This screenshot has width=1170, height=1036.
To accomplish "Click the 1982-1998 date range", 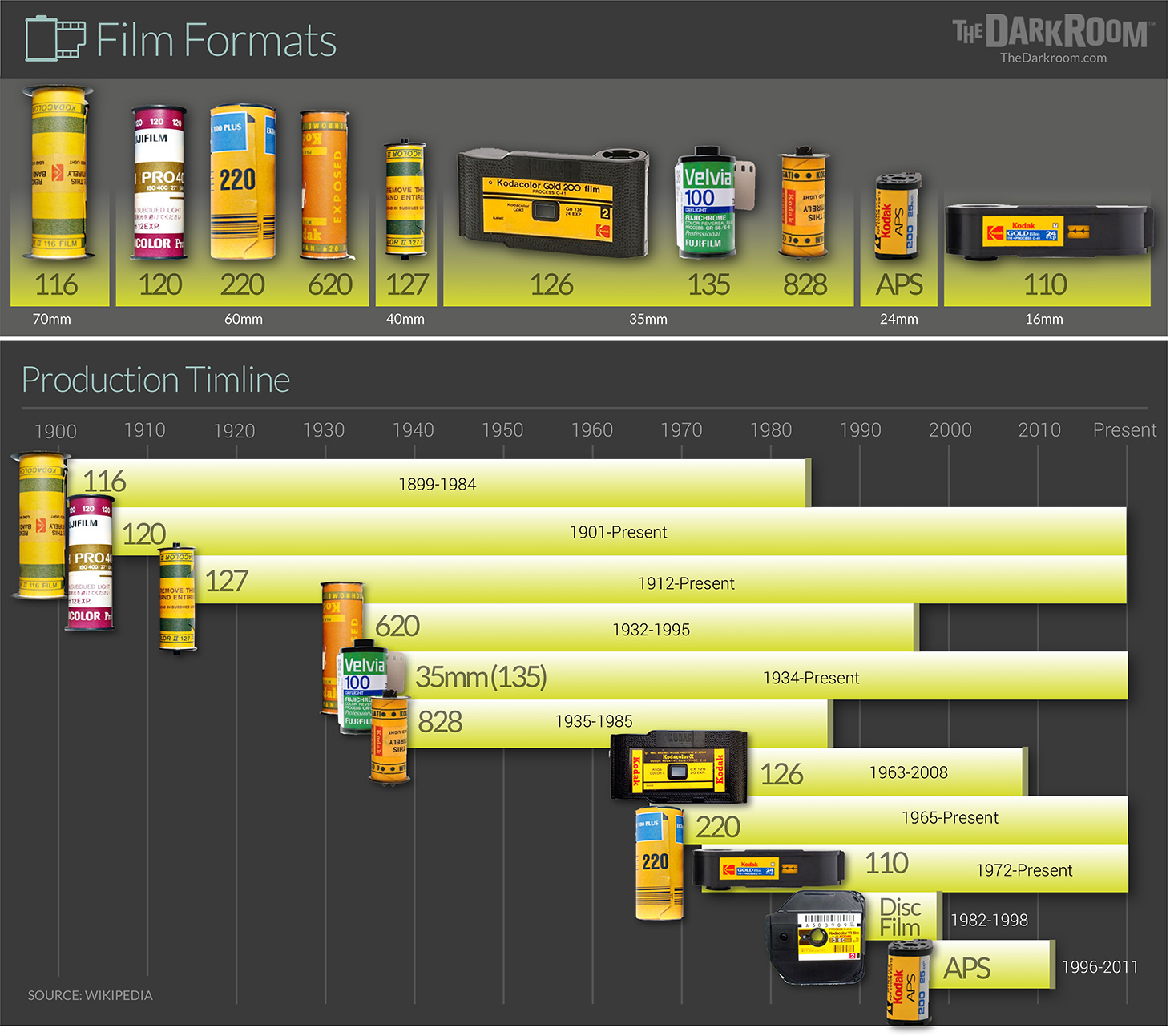I will 990,920.
